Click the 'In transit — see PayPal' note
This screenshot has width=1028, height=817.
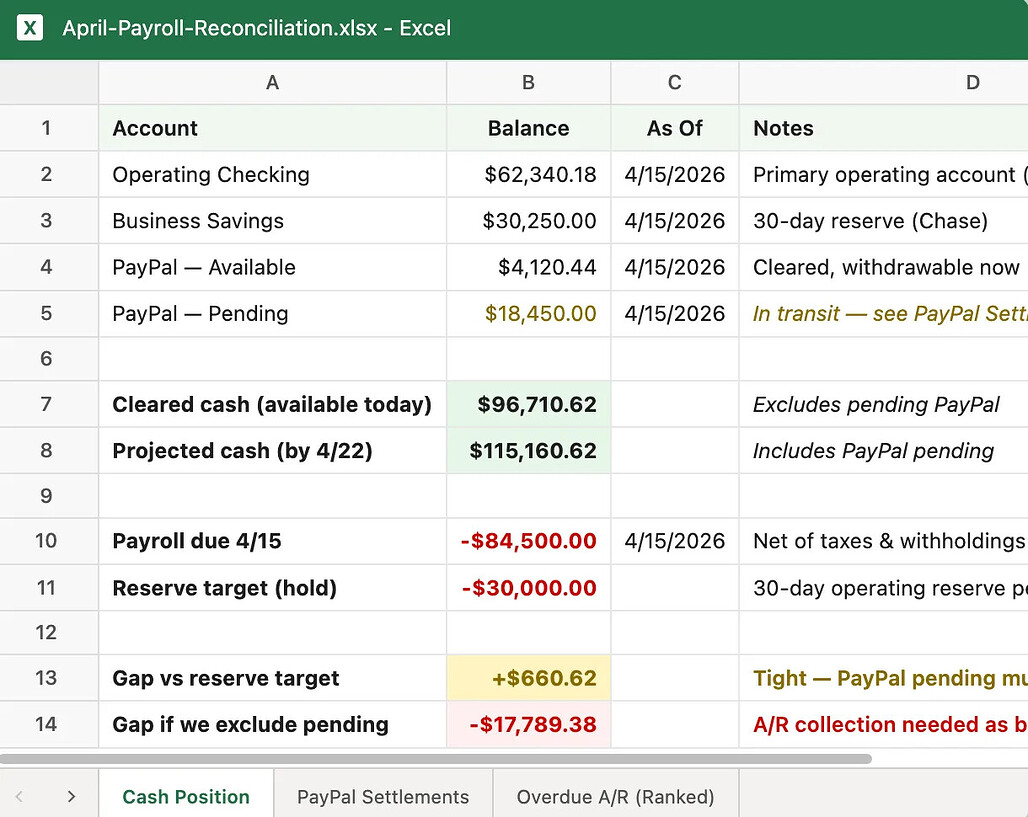[884, 313]
